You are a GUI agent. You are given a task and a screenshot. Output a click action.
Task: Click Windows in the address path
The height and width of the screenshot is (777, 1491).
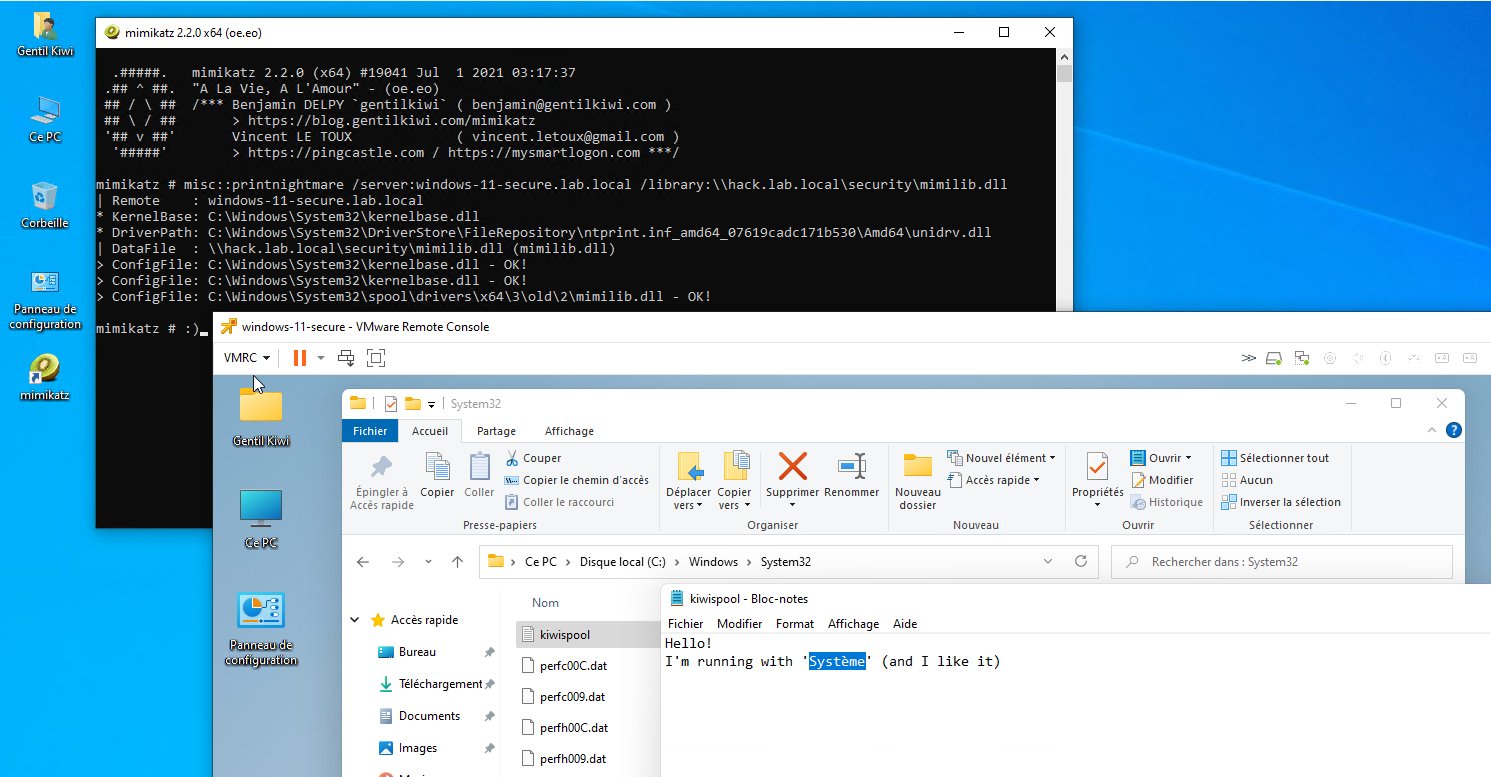click(713, 562)
